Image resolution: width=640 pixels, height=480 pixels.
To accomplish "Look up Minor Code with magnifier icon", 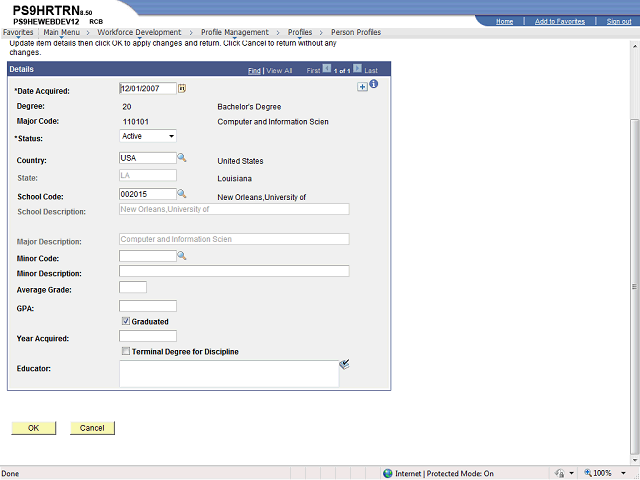I will tap(182, 256).
